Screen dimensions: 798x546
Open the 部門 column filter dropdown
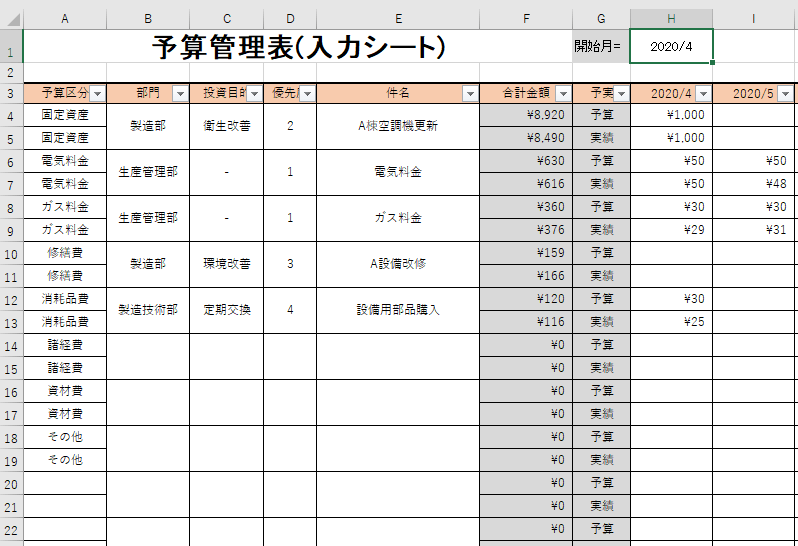pos(180,94)
